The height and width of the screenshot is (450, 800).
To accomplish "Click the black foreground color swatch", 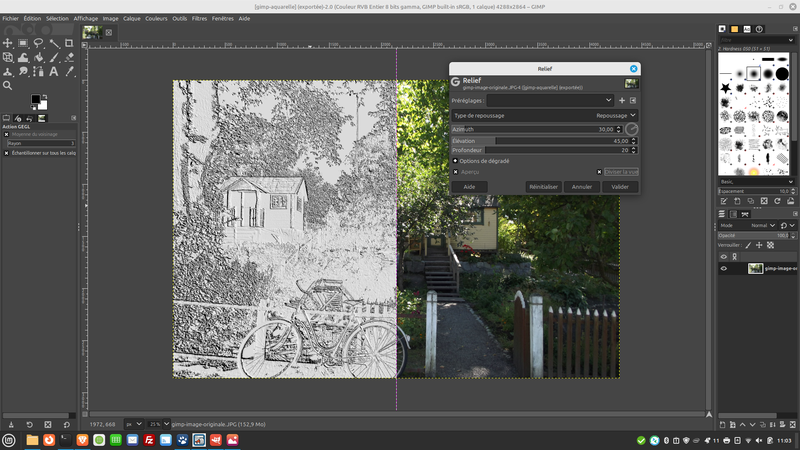I will click(x=35, y=99).
